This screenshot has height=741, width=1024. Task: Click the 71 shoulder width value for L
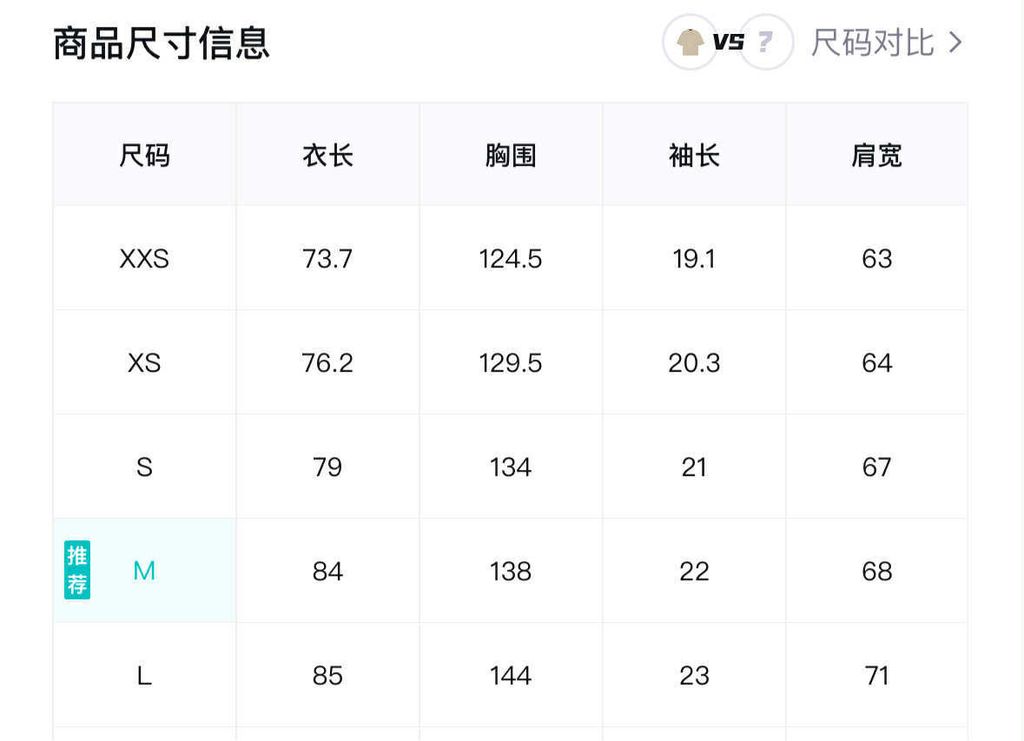pyautogui.click(x=877, y=676)
